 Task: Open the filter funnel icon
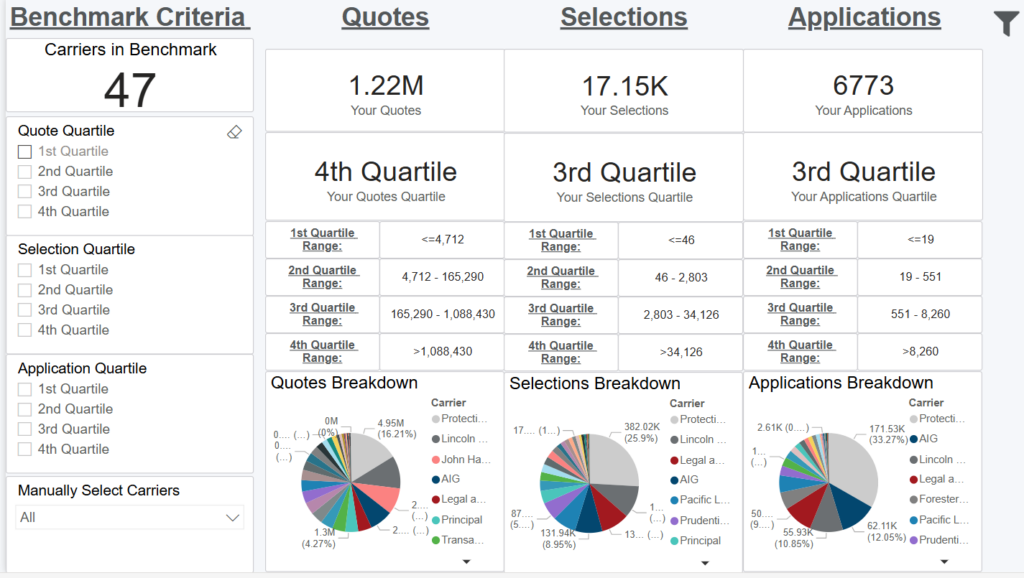tap(1005, 23)
